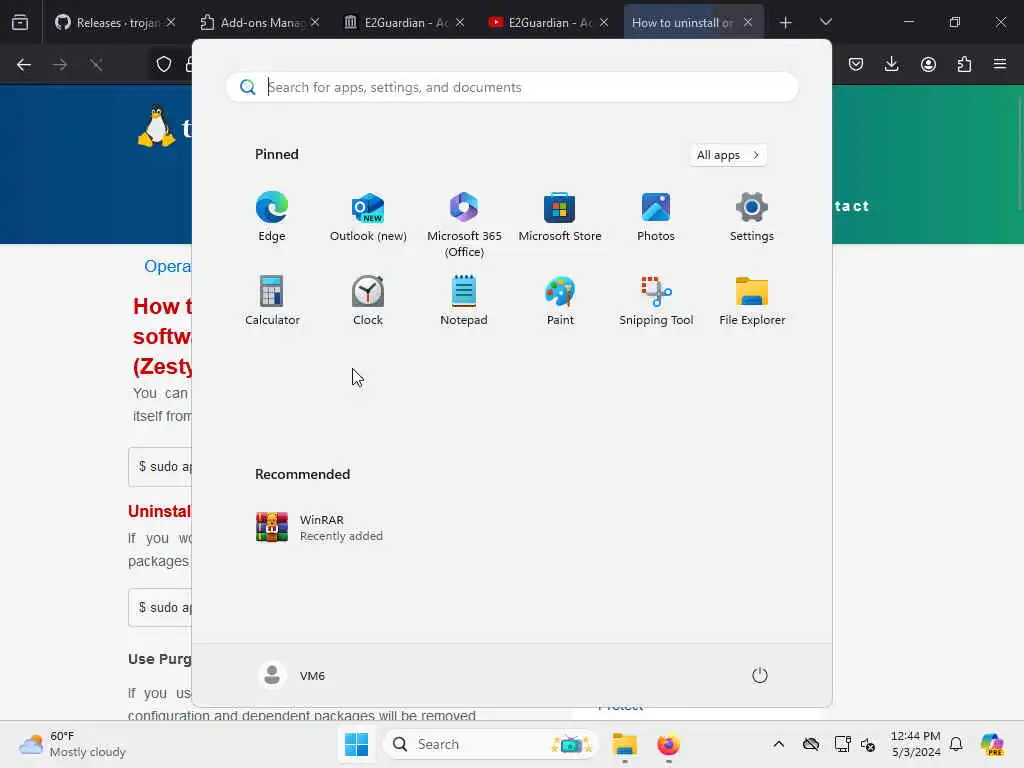Open the Firefox hamburger menu
The width and height of the screenshot is (1024, 768).
tap(1000, 64)
